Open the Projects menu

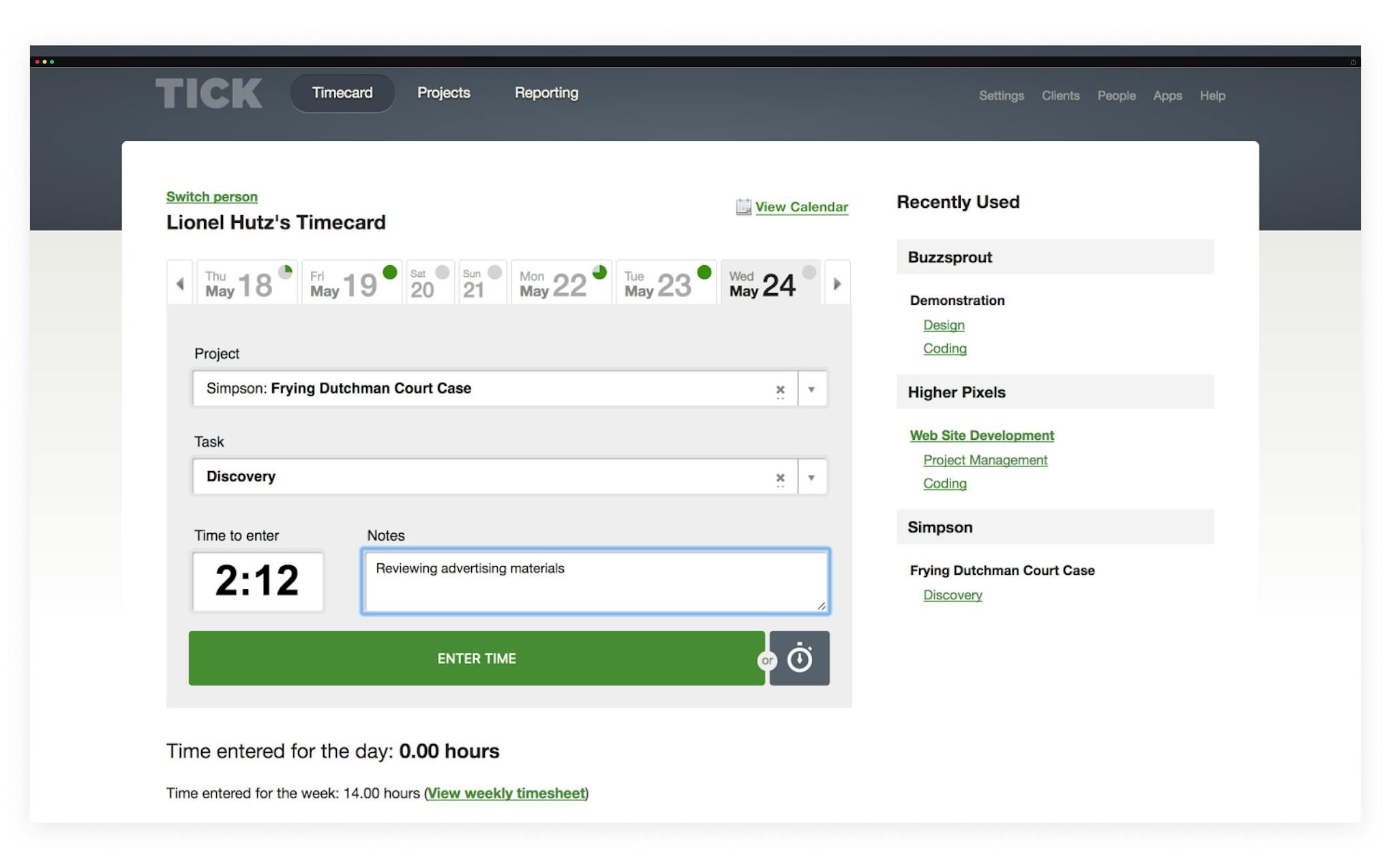click(443, 93)
